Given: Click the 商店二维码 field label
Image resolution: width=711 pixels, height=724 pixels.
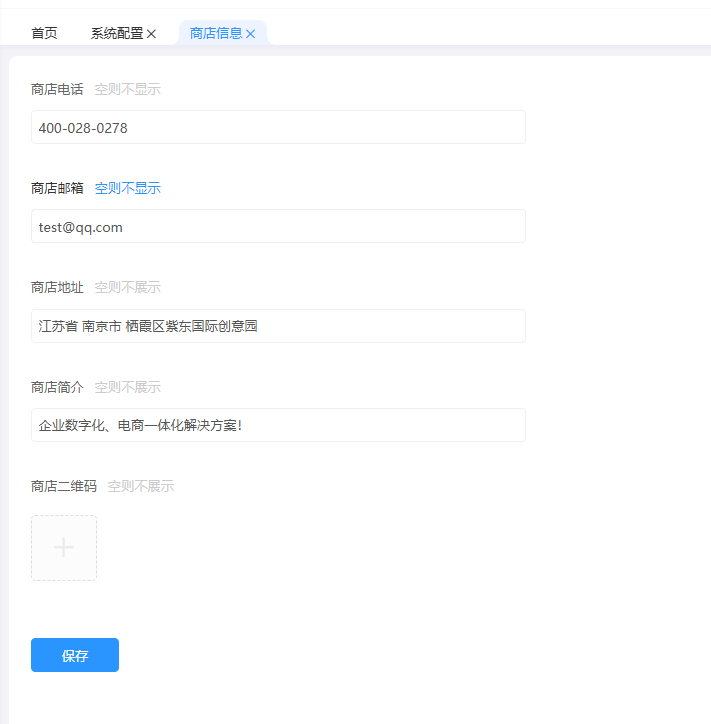Looking at the screenshot, I should (64, 486).
